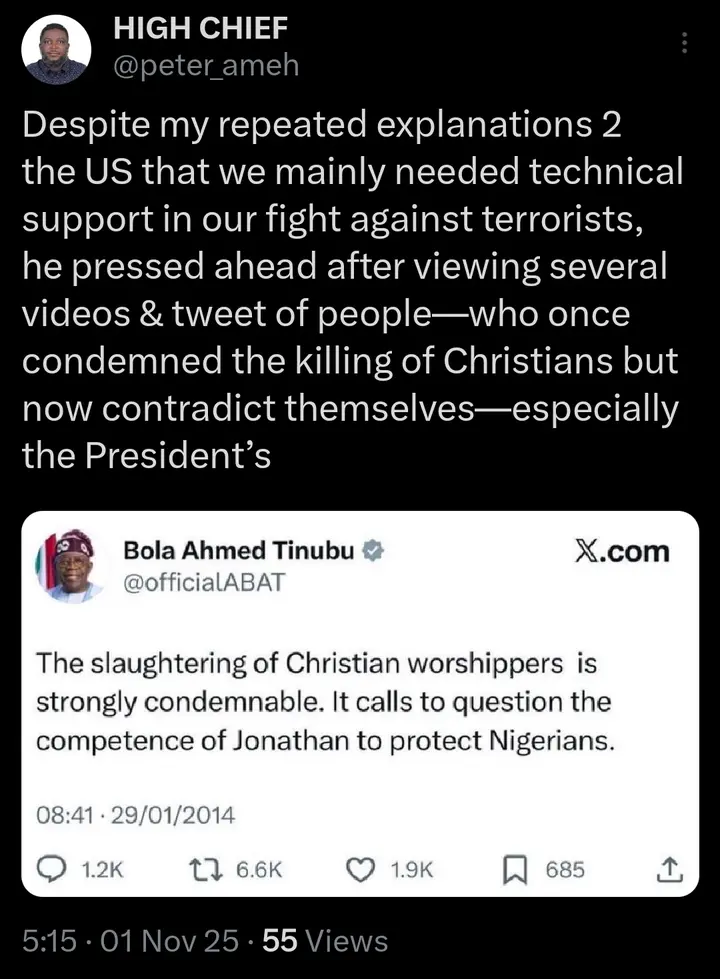This screenshot has height=979, width=720.
Task: Like the quoted tweet with the heart icon
Action: pyautogui.click(x=359, y=870)
